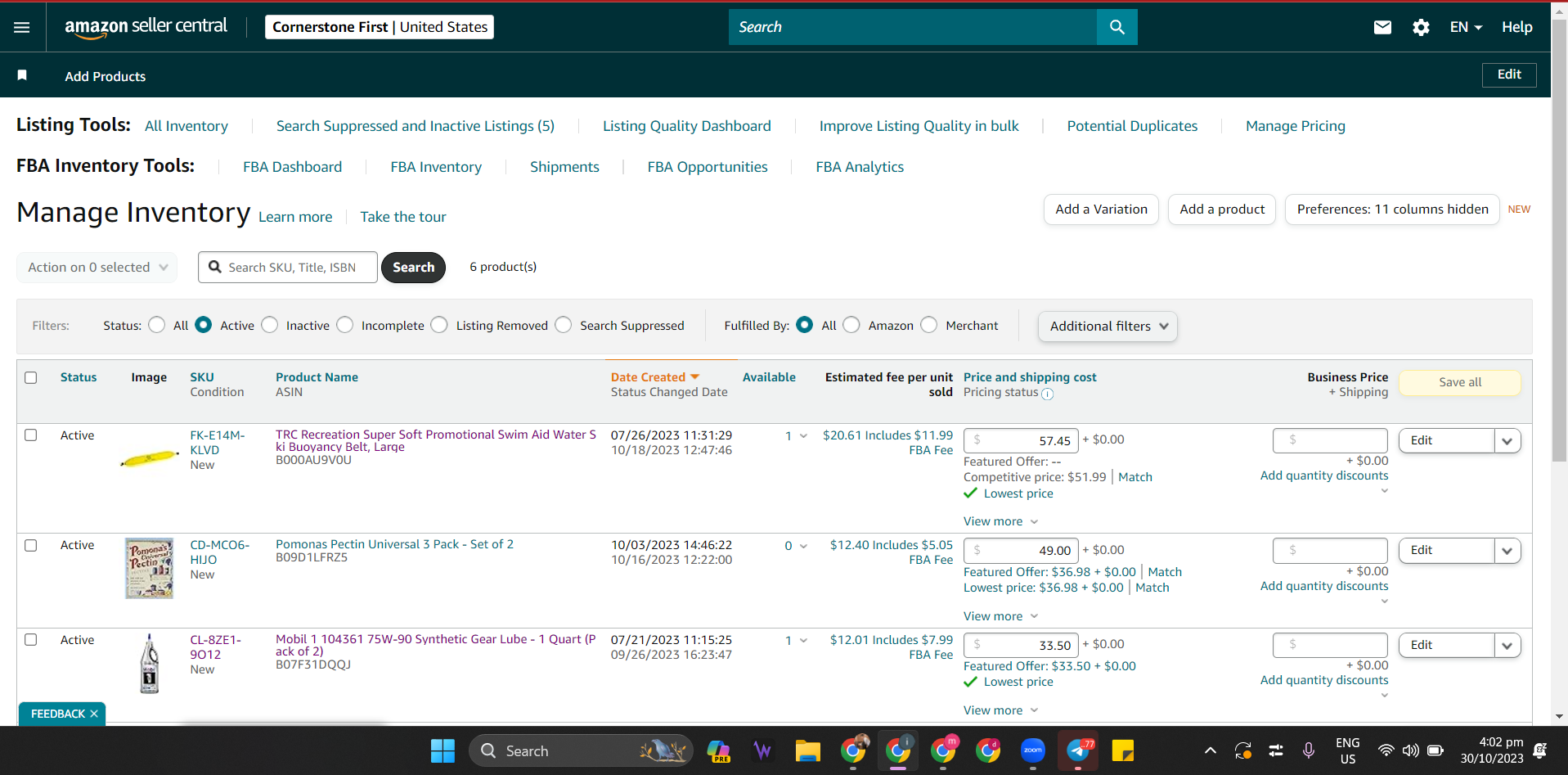Expand available quantity arrow for FK-E14M-KLVD
The image size is (1568, 775).
(803, 436)
